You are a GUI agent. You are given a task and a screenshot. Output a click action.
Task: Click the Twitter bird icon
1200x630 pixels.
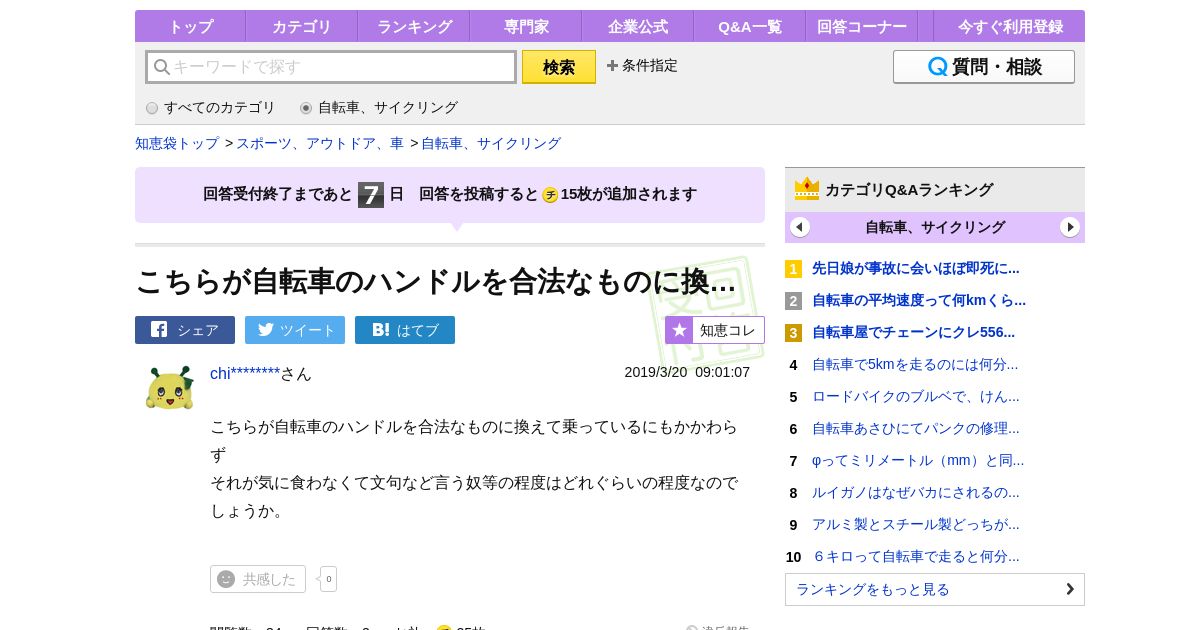point(266,330)
